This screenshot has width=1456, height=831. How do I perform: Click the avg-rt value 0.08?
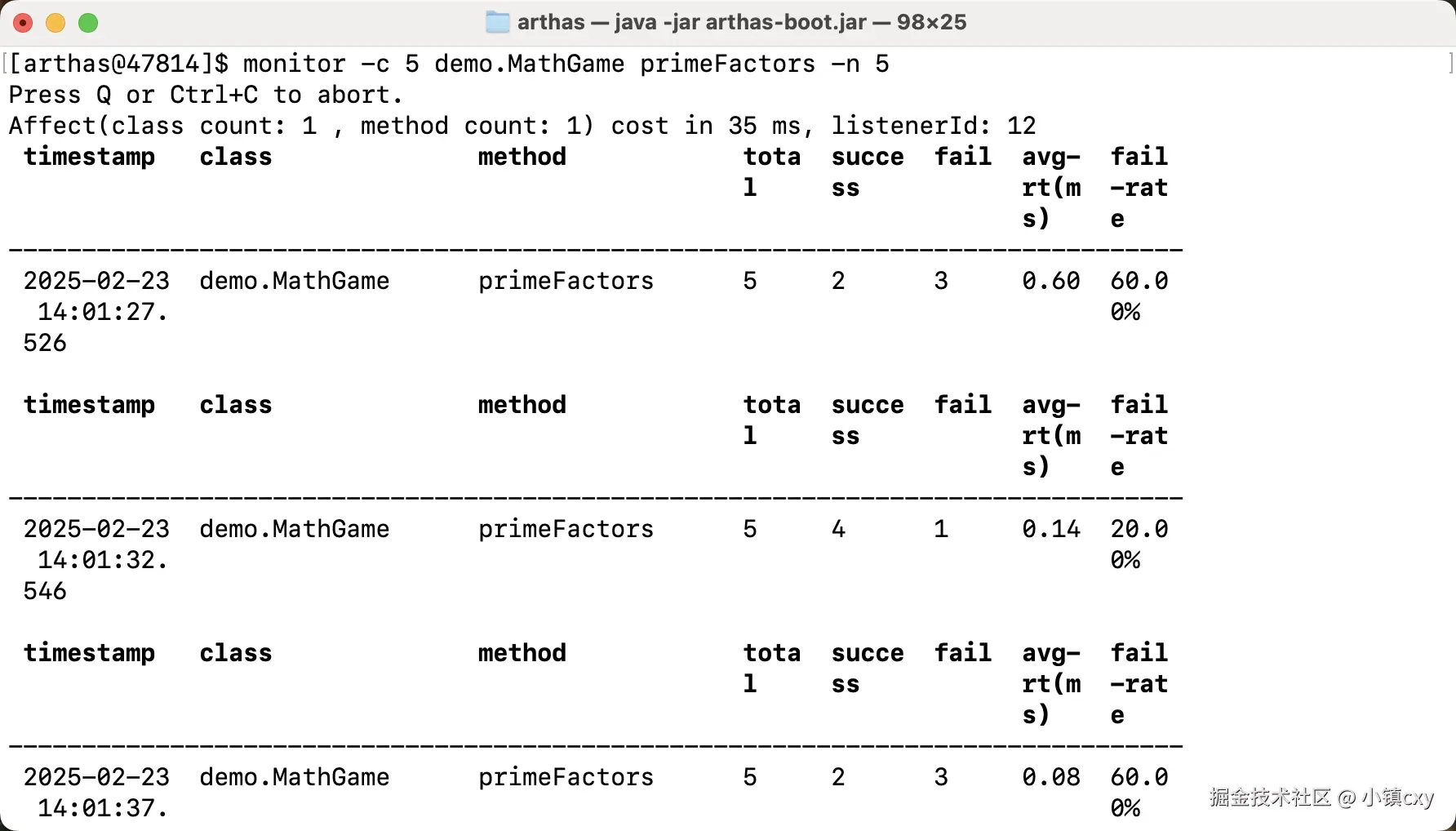[1050, 777]
